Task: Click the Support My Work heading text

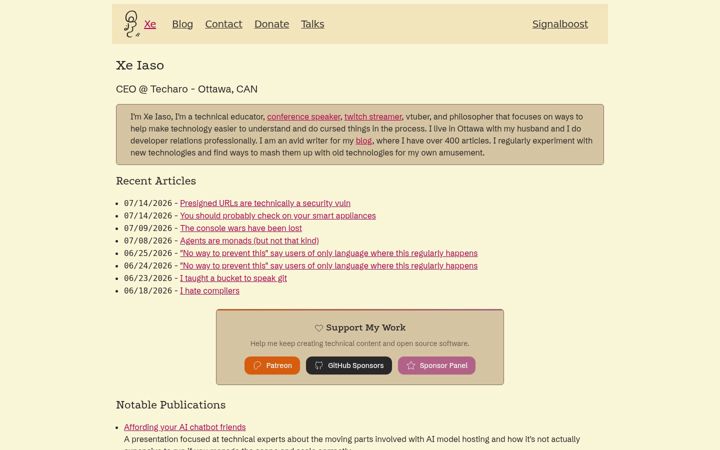Action: coord(366,328)
